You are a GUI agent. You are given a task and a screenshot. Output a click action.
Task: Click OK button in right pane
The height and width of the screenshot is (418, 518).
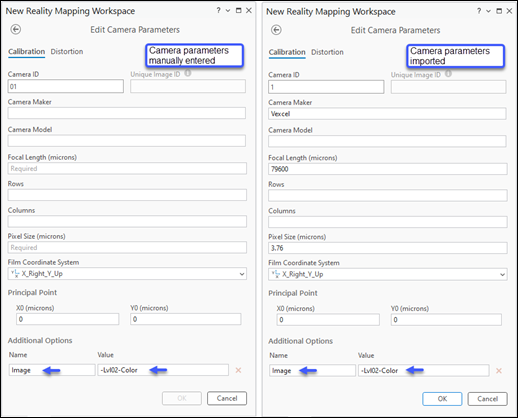pyautogui.click(x=442, y=399)
